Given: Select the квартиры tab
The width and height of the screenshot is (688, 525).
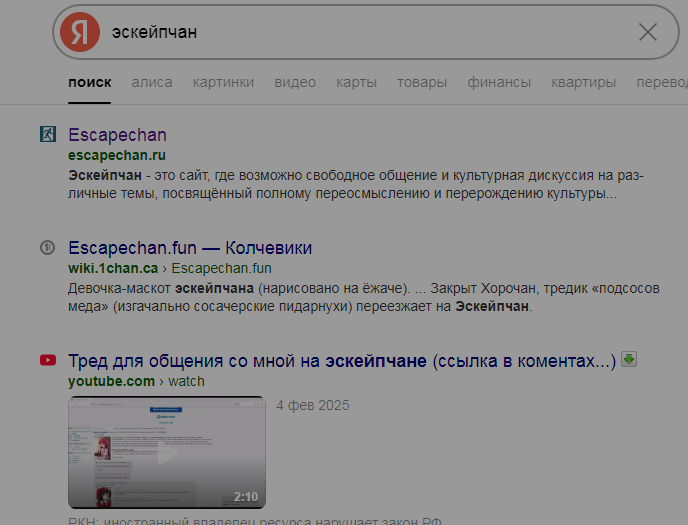Looking at the screenshot, I should pyautogui.click(x=584, y=82).
